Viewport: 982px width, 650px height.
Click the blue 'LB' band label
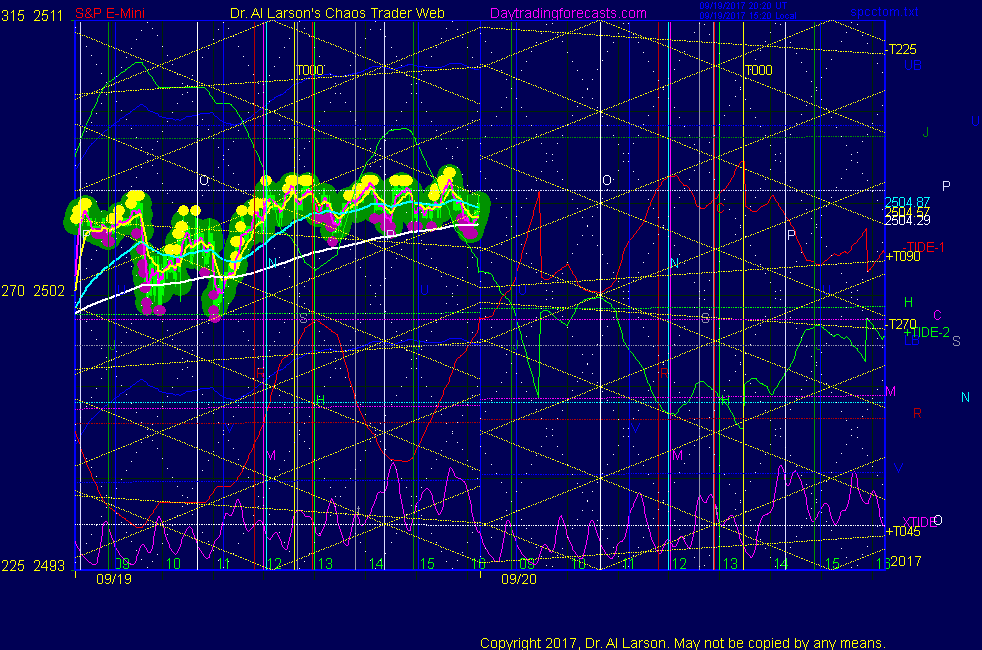(912, 341)
